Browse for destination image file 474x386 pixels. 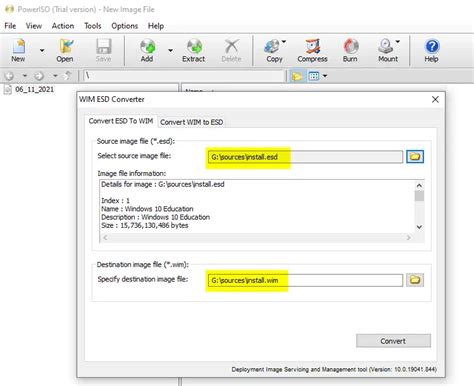[x=415, y=280]
